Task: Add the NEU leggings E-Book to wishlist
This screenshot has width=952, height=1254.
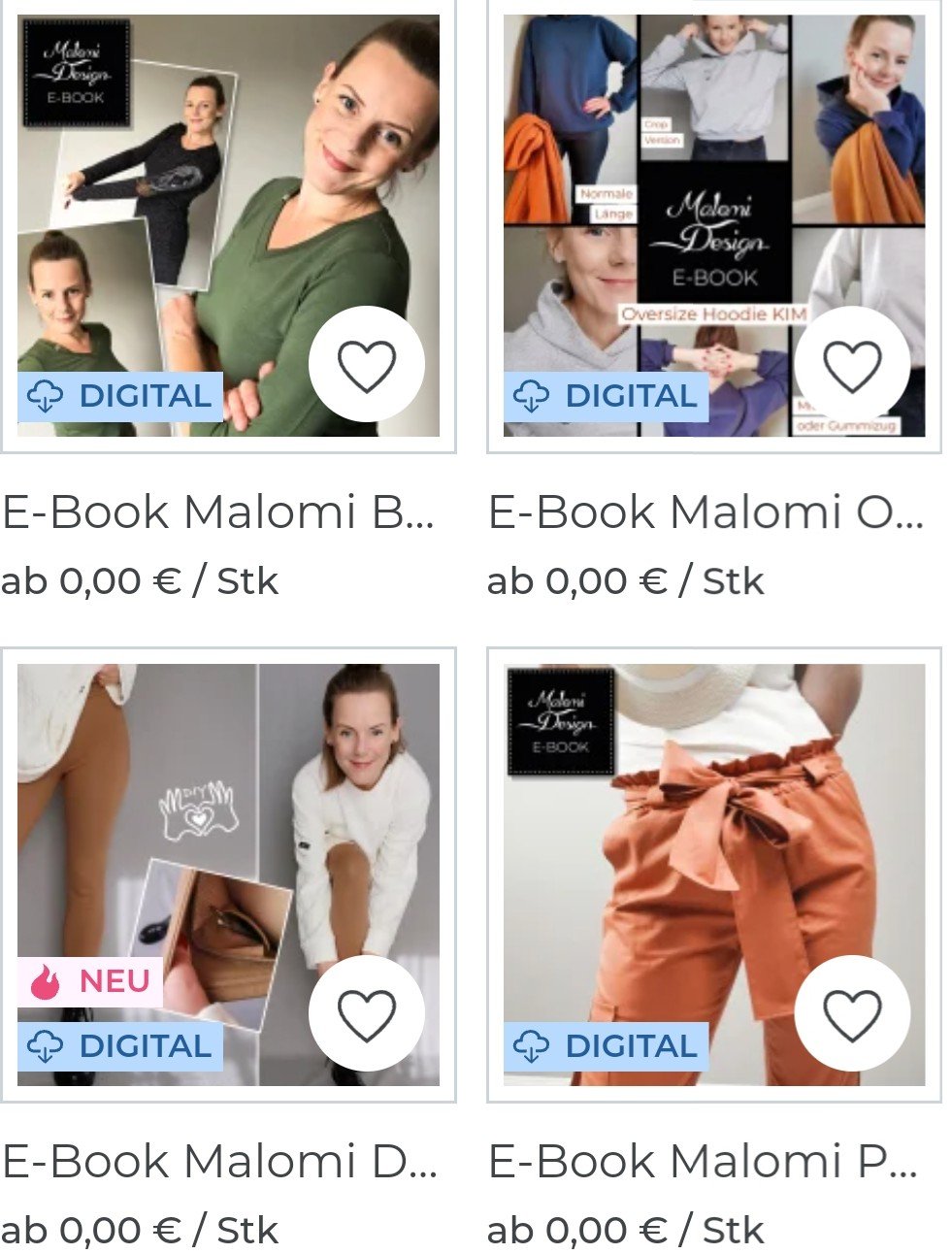Action: [366, 1014]
